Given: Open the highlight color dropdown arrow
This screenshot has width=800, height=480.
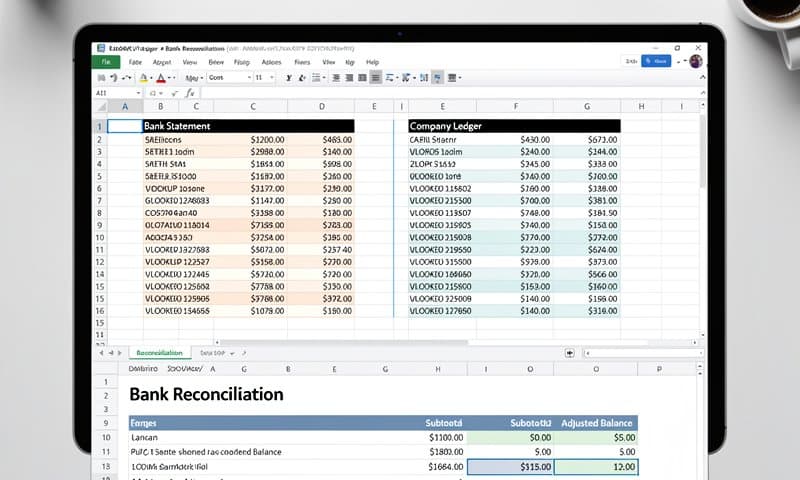Looking at the screenshot, I should 152,78.
